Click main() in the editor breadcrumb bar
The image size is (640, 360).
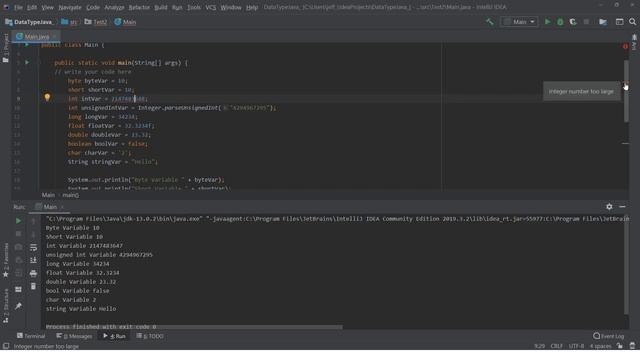tap(71, 195)
